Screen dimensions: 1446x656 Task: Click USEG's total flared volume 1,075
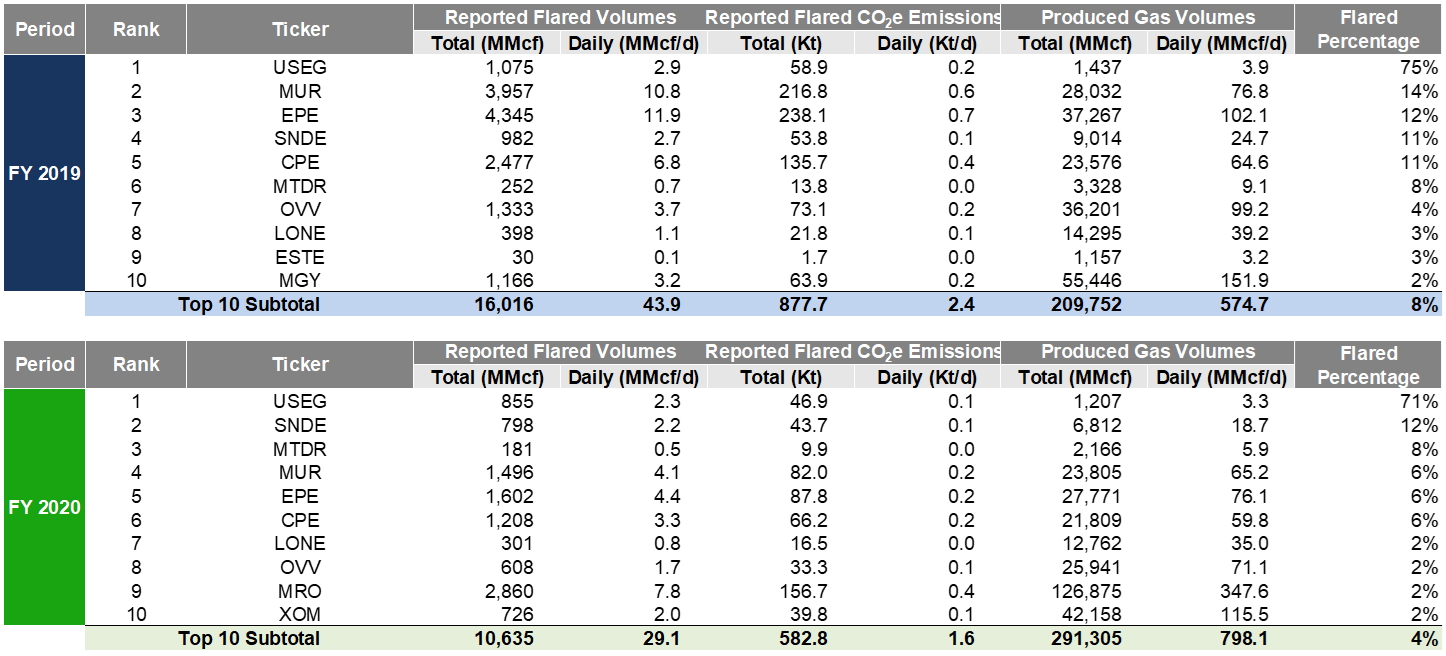510,67
